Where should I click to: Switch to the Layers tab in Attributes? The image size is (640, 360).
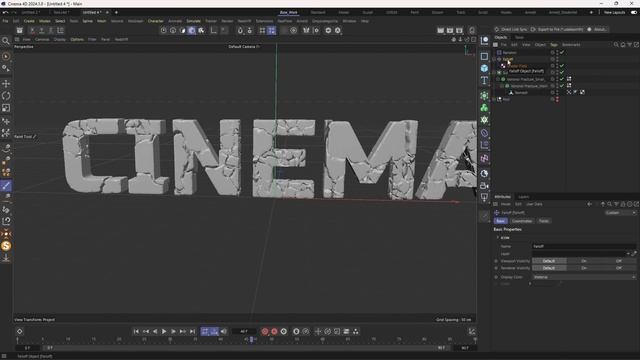click(x=524, y=197)
